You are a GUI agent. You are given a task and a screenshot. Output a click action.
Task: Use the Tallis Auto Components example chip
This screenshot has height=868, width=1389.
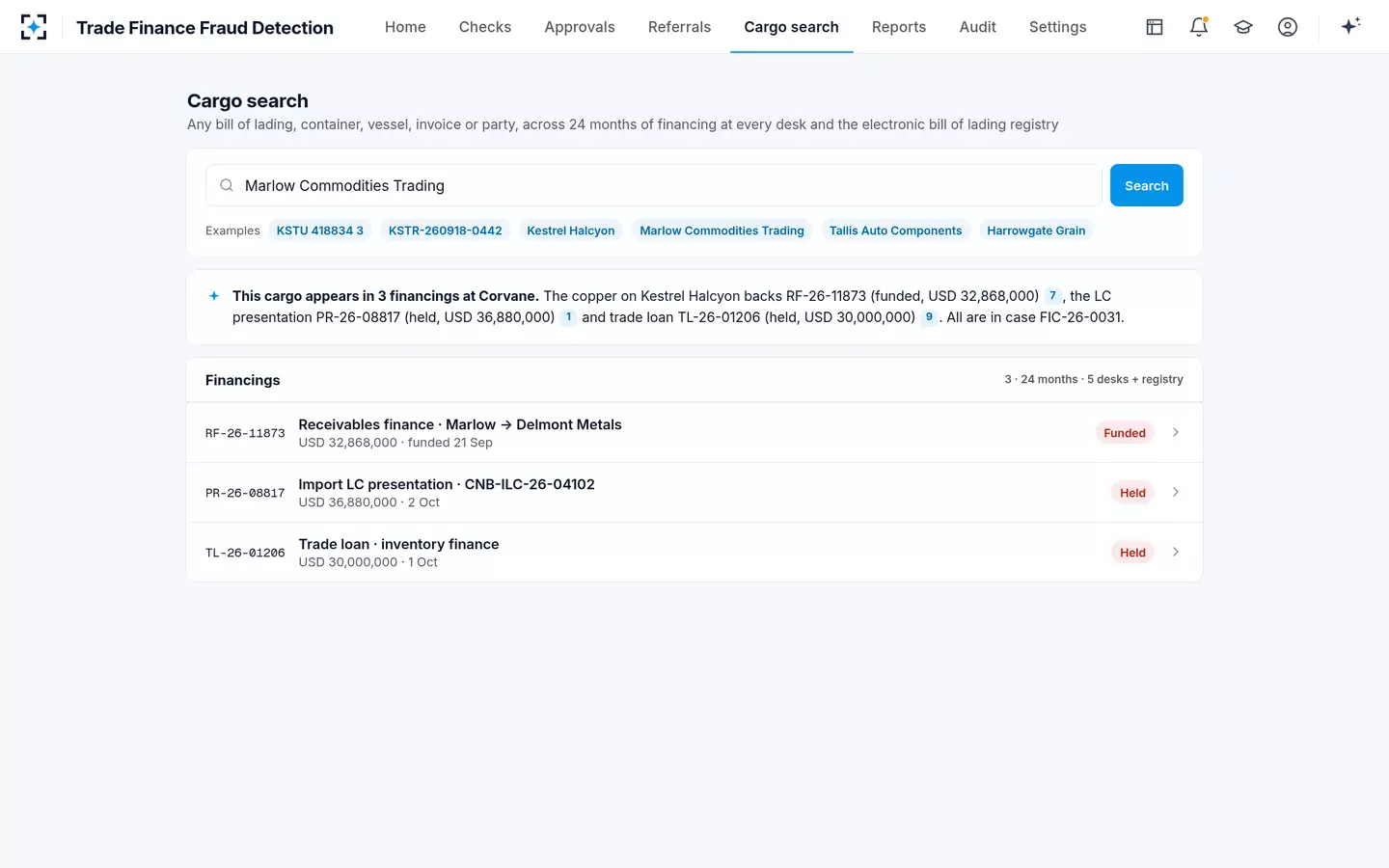[895, 231]
